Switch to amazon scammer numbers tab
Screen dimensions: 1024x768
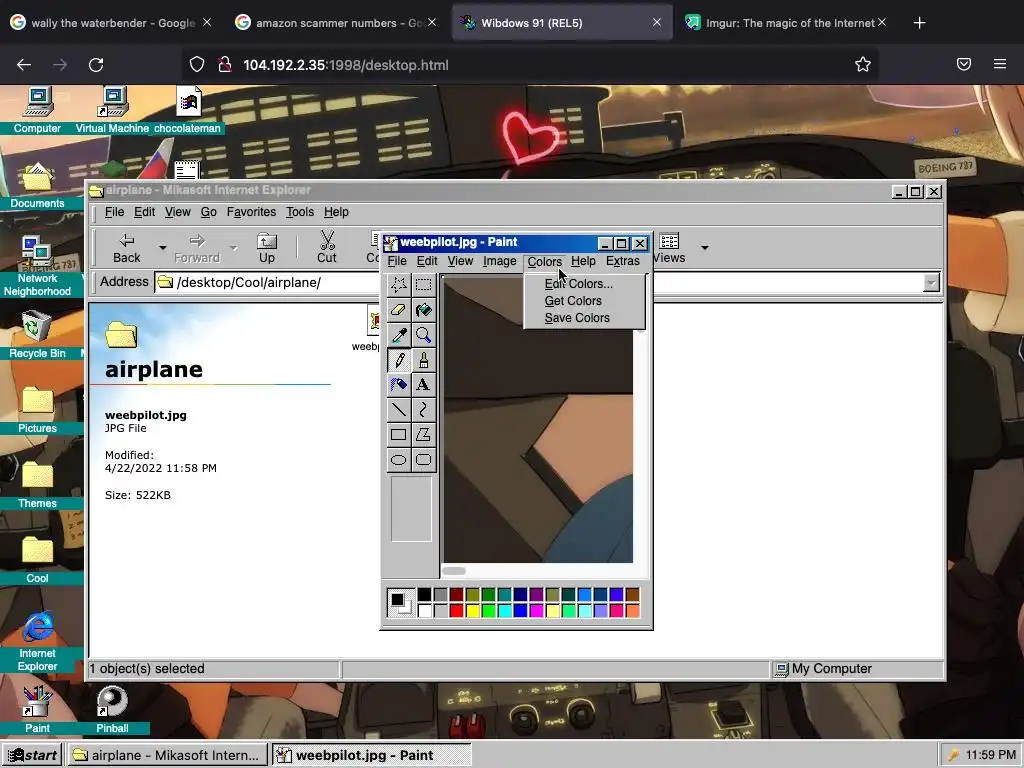335,23
